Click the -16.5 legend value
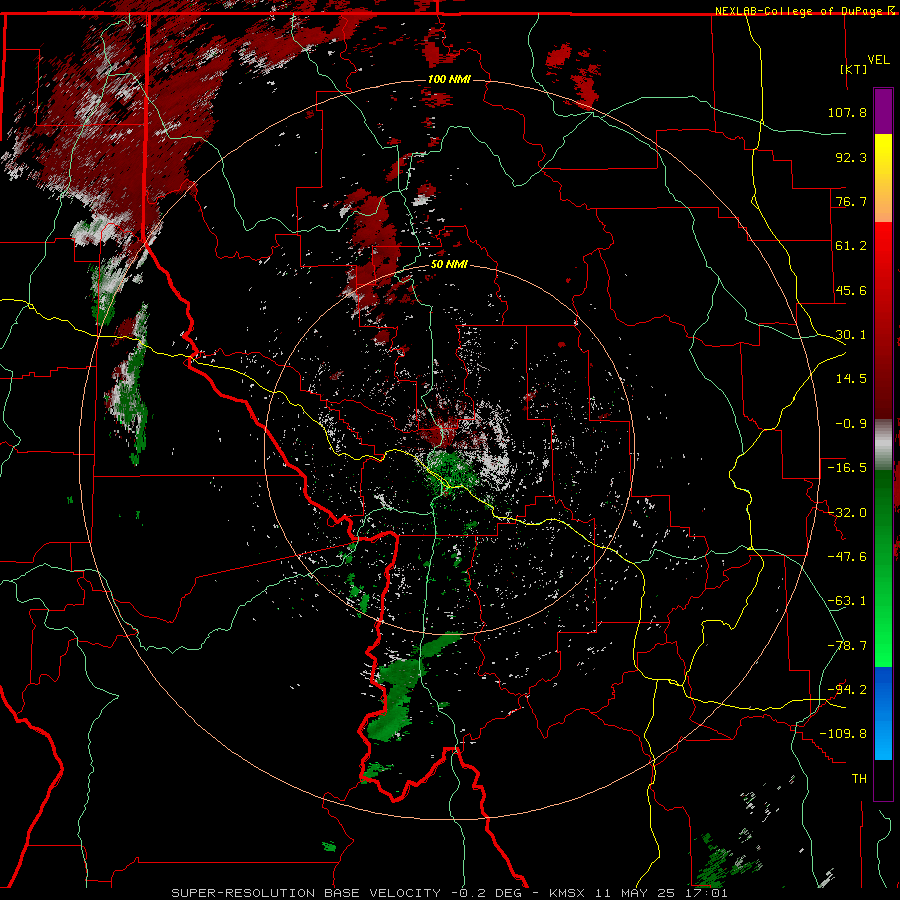The image size is (900, 900). [847, 468]
